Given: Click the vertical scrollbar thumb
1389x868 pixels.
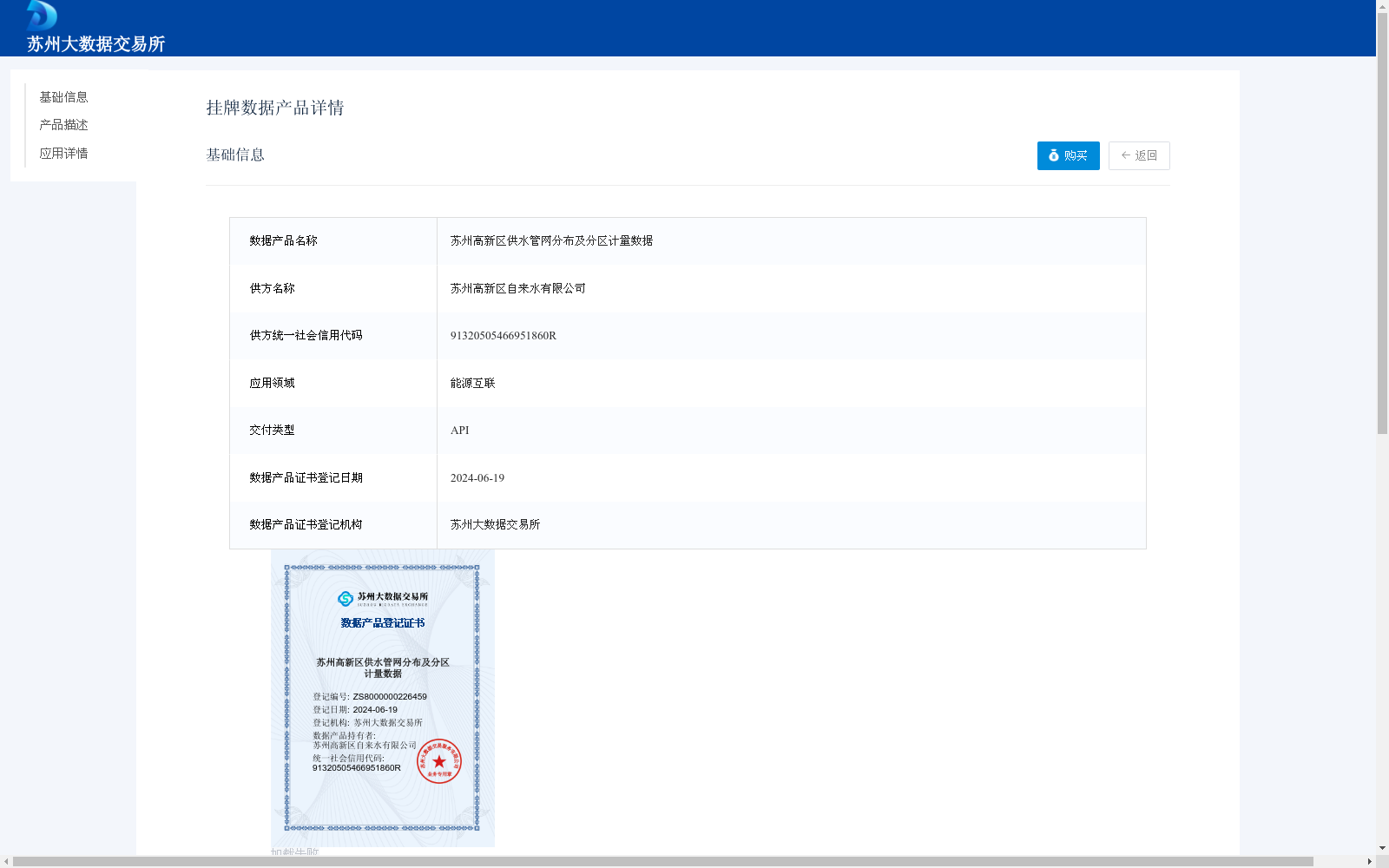Looking at the screenshot, I should tap(1382, 223).
